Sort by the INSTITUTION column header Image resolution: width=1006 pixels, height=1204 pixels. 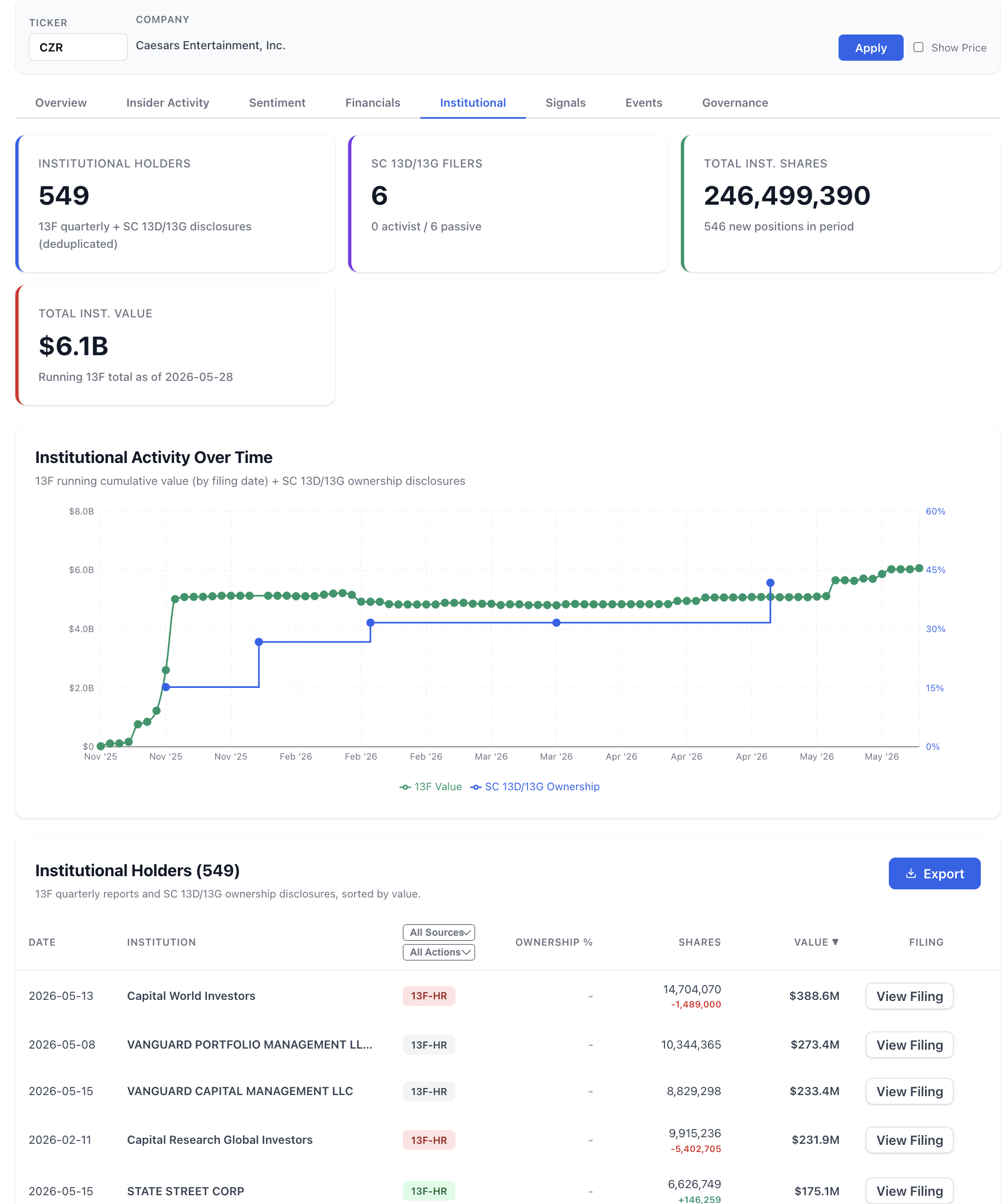pyautogui.click(x=161, y=942)
